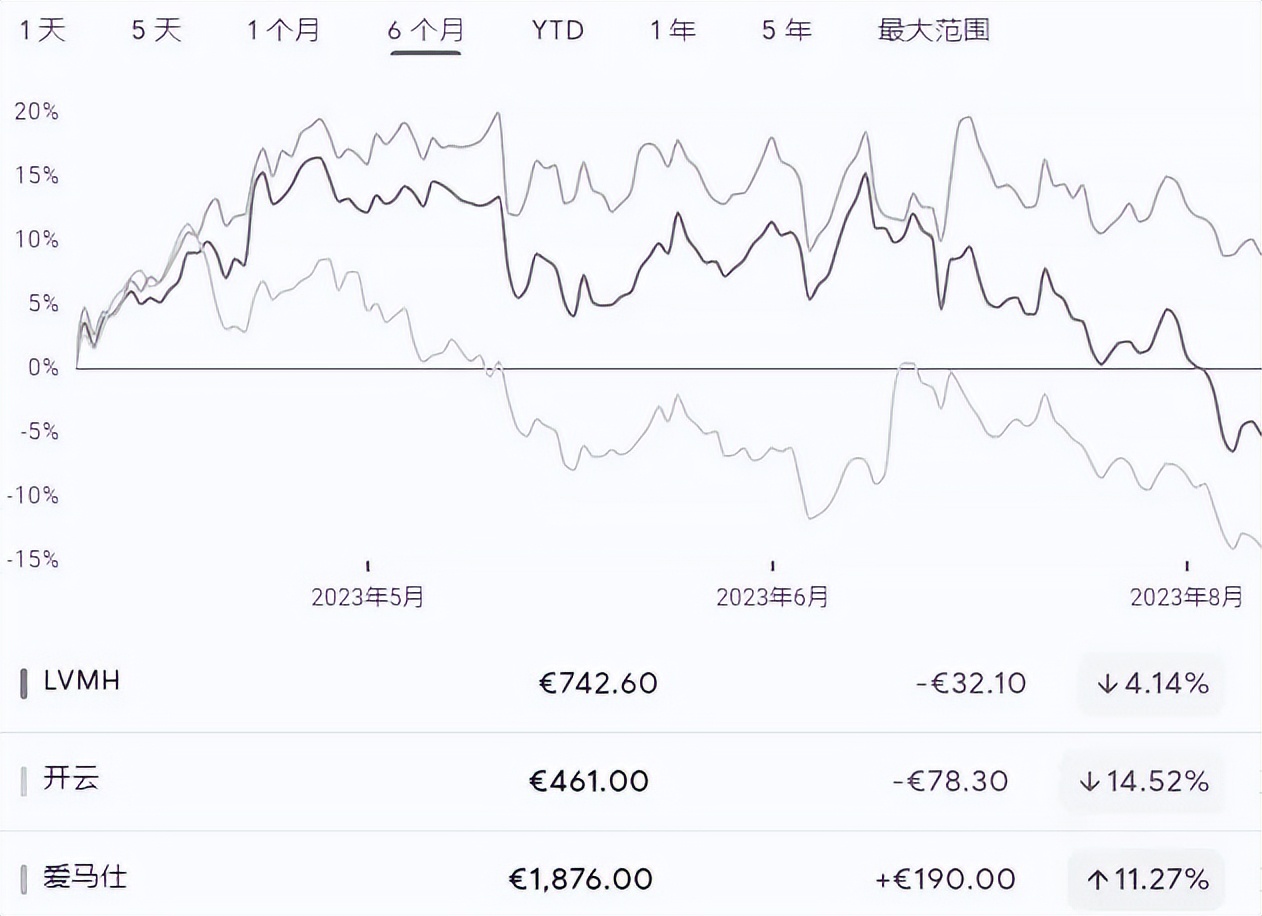Click the selected 6个月 tab
1262x916 pixels.
(425, 30)
